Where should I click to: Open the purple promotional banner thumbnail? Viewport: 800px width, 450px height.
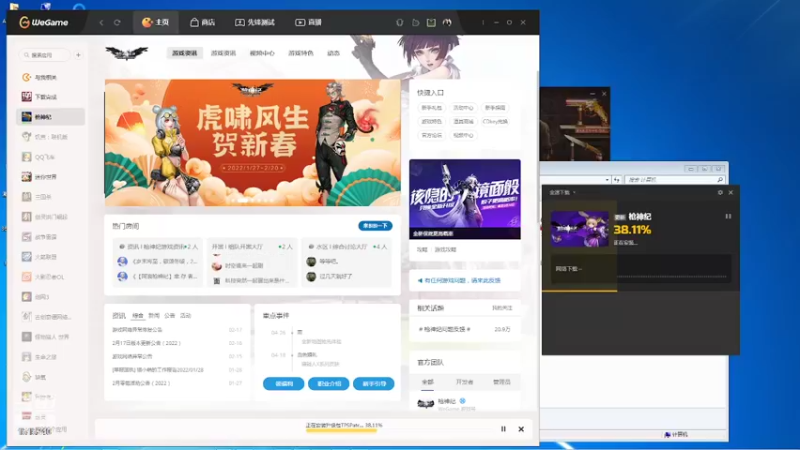(x=465, y=199)
